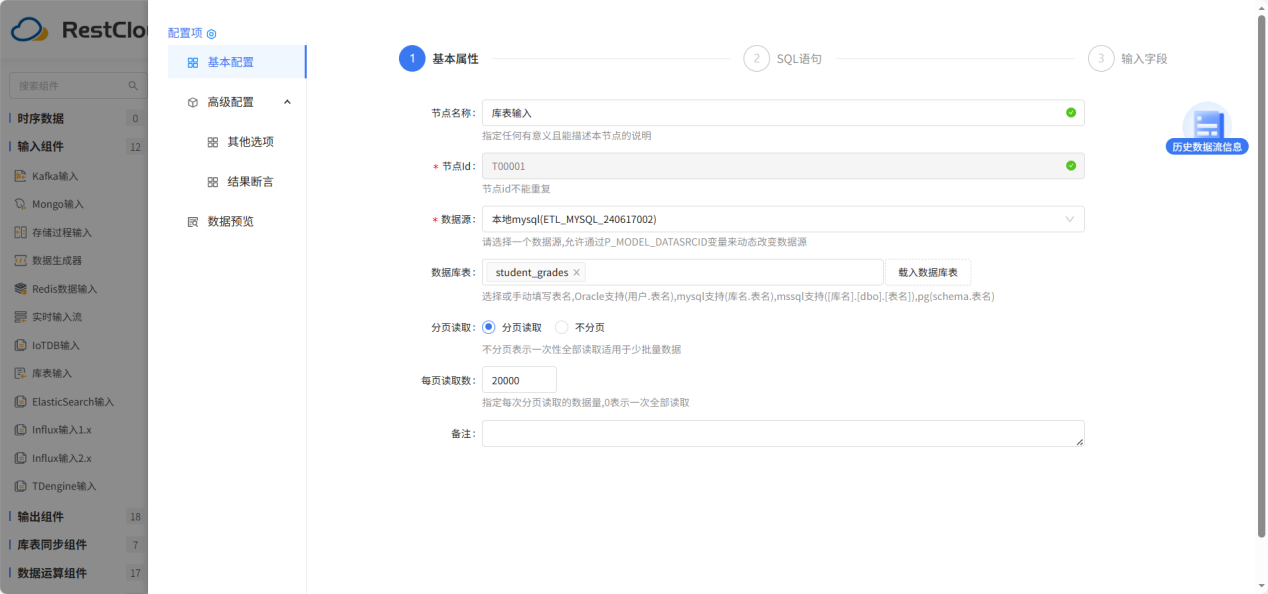Remove the student_grades table tag

(x=577, y=272)
